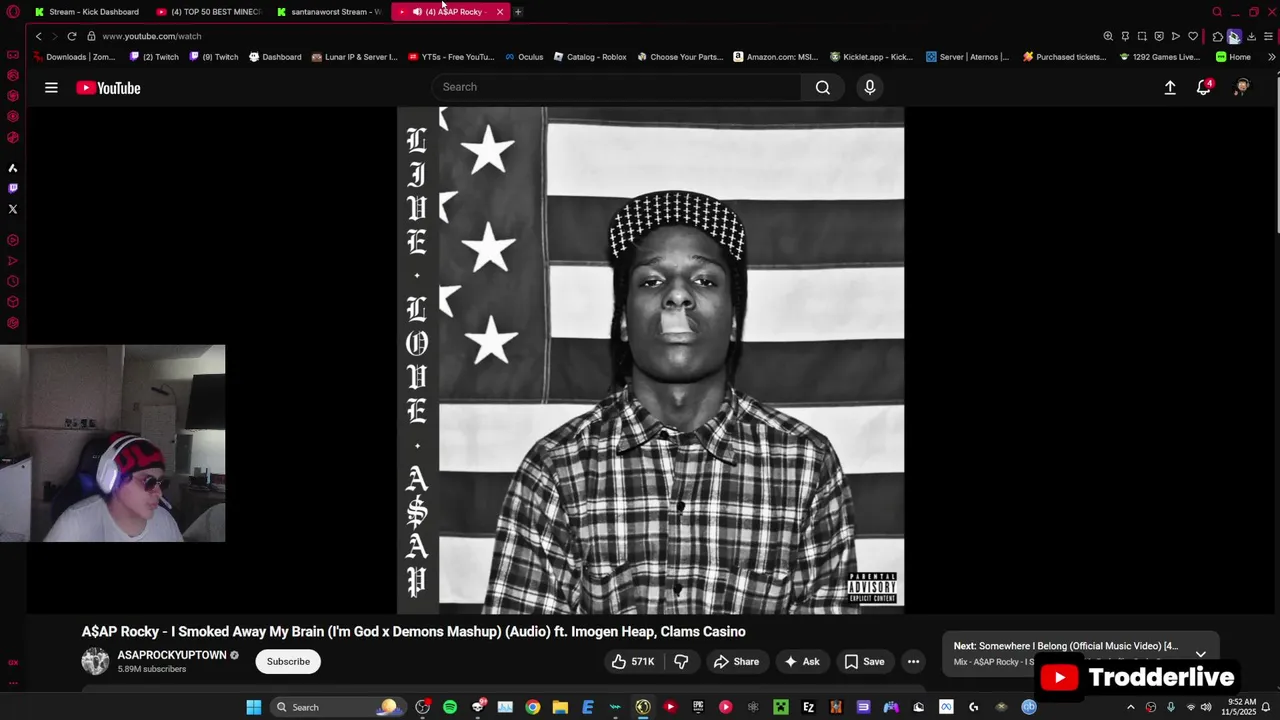
Task: Open the YouTube notifications bell
Action: coord(1204,88)
